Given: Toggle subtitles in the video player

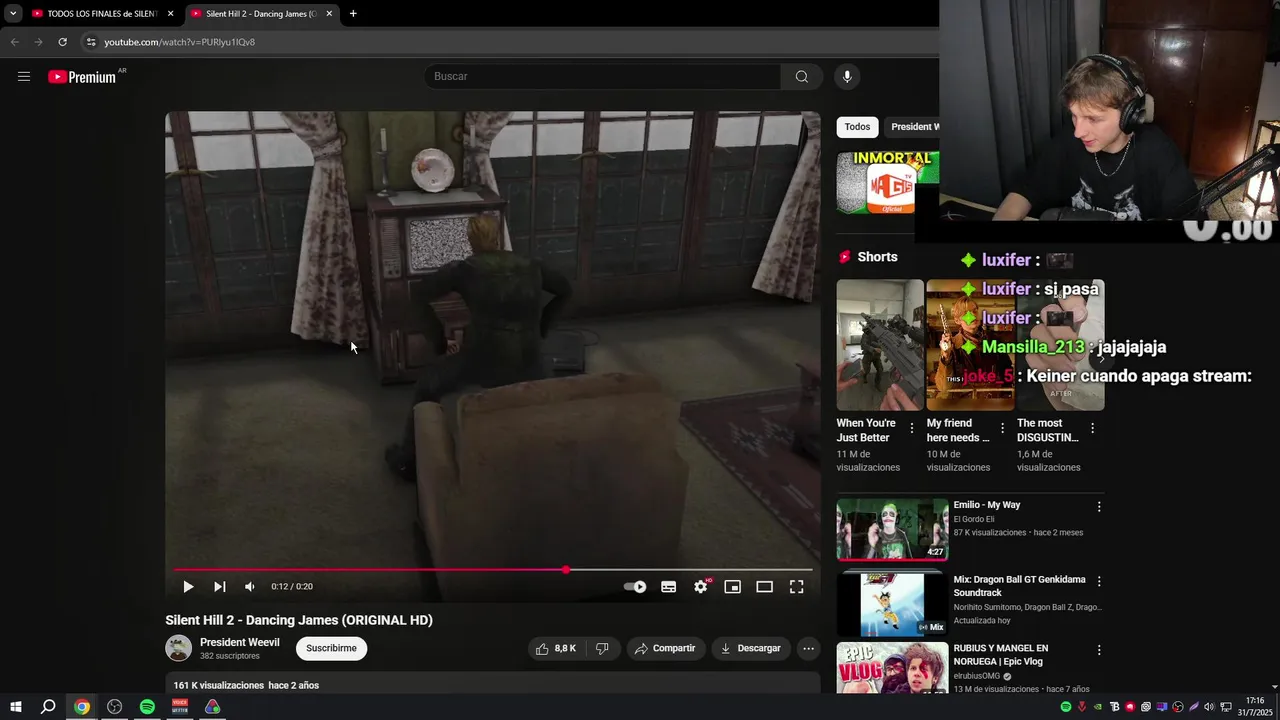Looking at the screenshot, I should 669,587.
